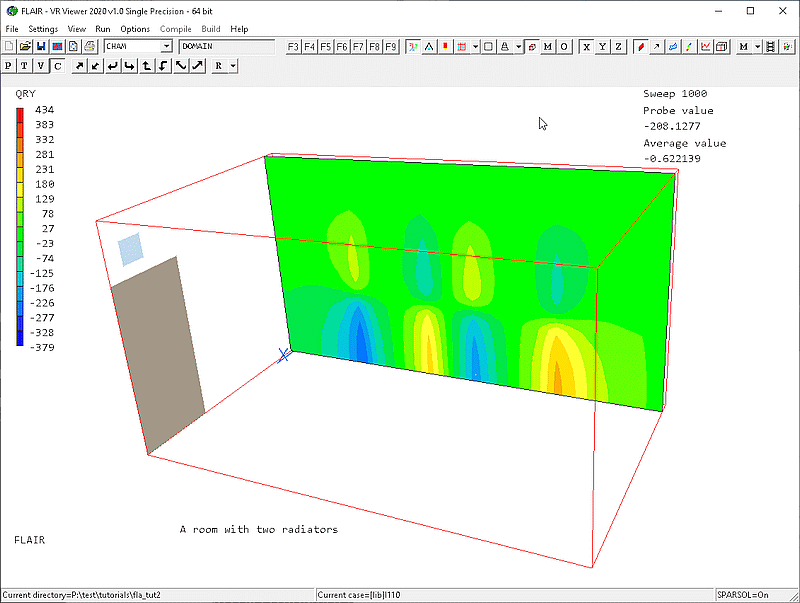The width and height of the screenshot is (800, 603).
Task: Select the T (temperature) variable toggle
Action: (x=25, y=66)
